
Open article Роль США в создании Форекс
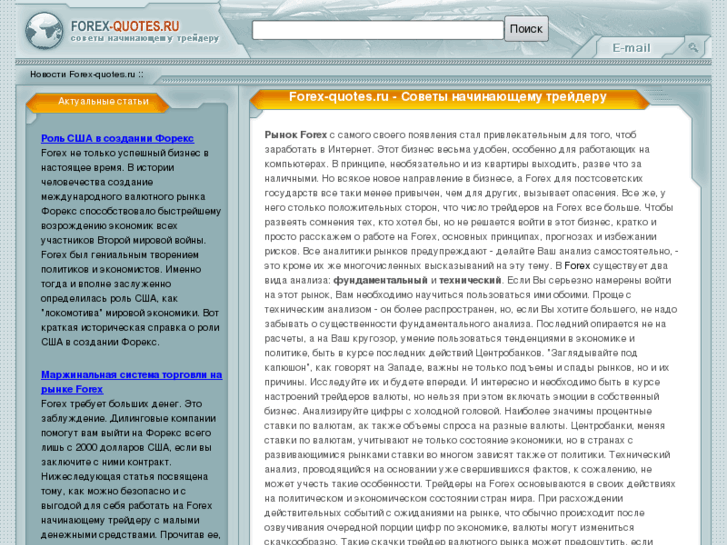click(x=117, y=138)
